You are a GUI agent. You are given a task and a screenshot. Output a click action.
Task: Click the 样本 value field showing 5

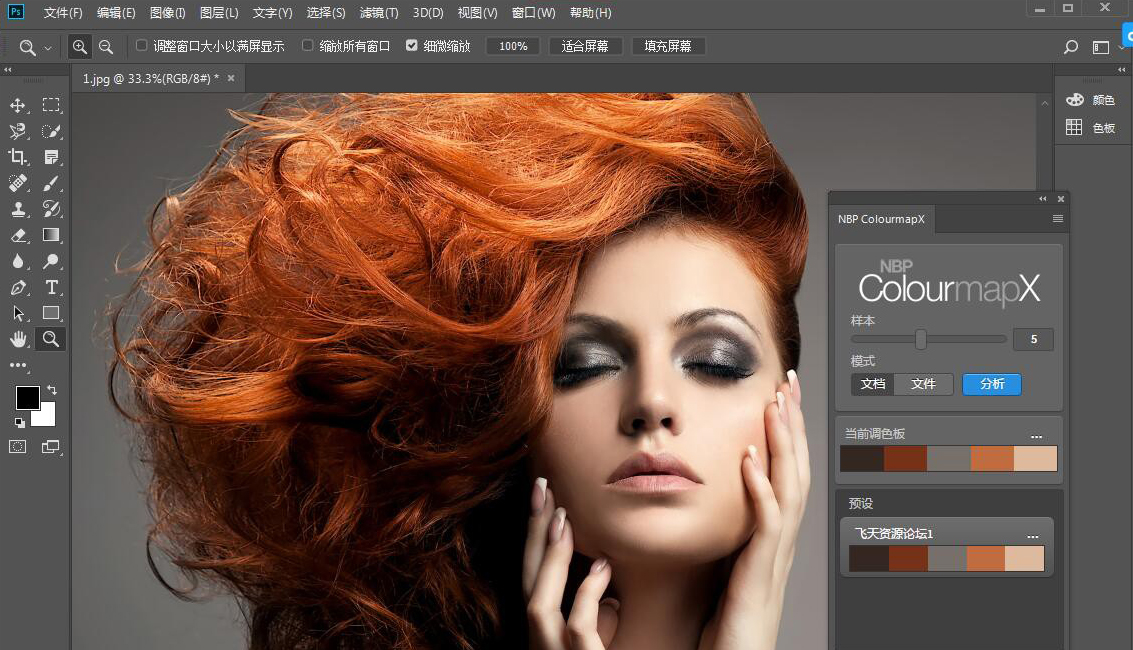click(x=1033, y=340)
